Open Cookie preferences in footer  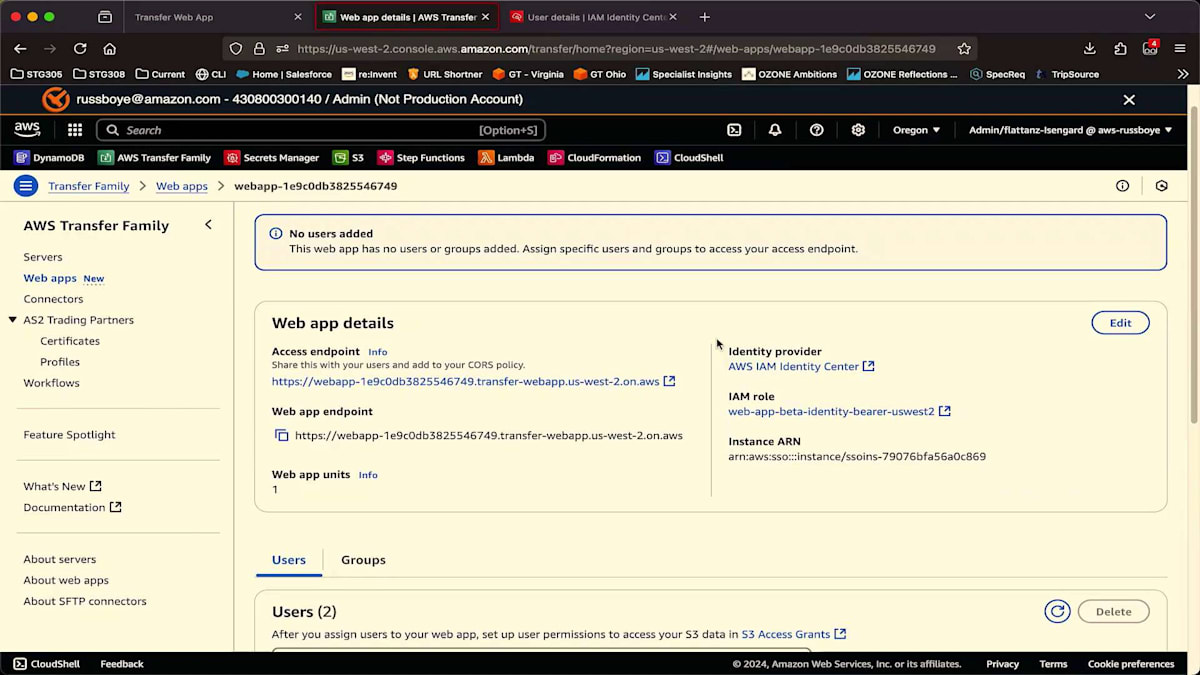[x=1131, y=664]
